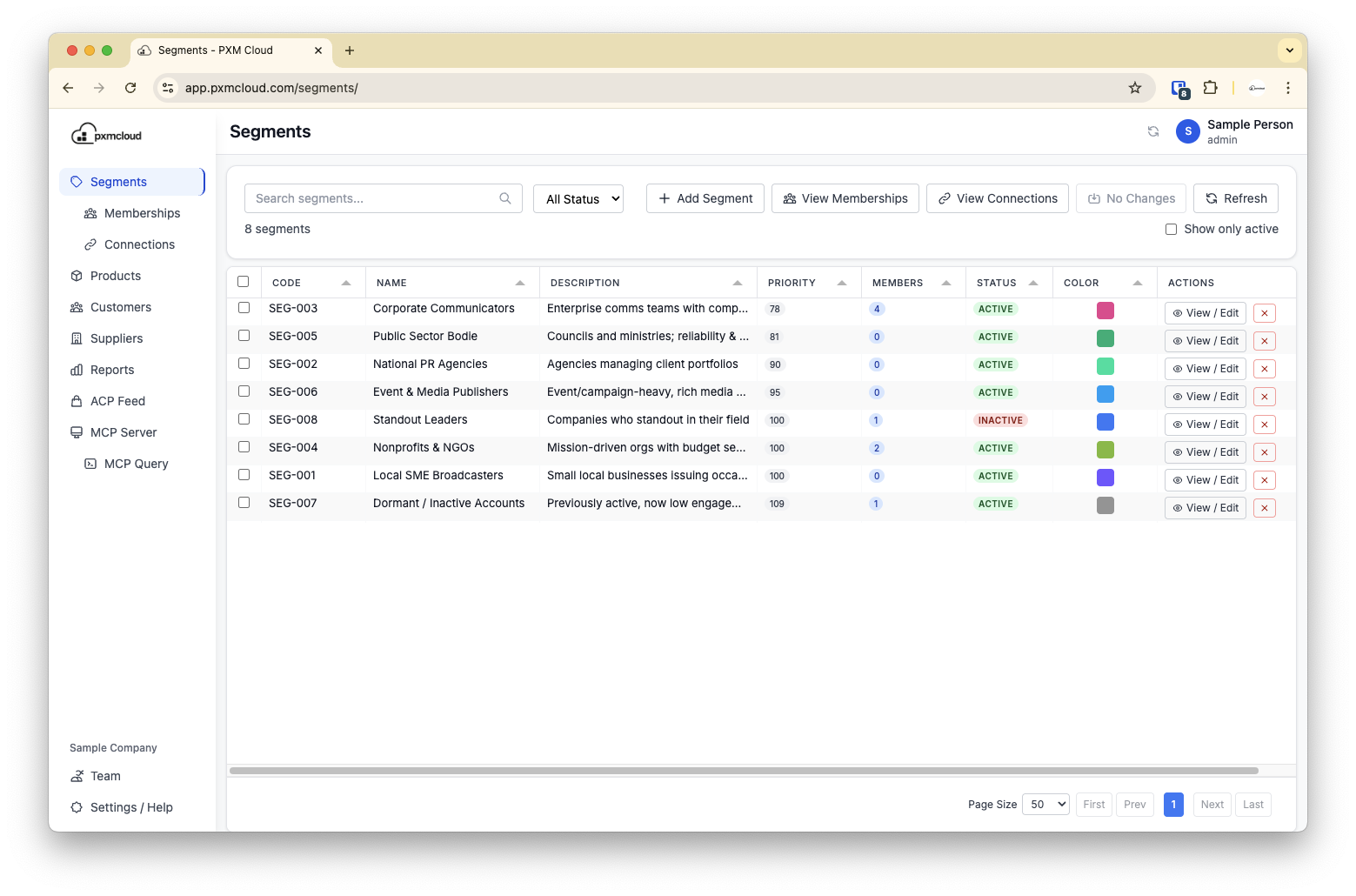Screen dimensions: 1356x896
Task: Check the select-all header checkbox
Action: point(244,282)
